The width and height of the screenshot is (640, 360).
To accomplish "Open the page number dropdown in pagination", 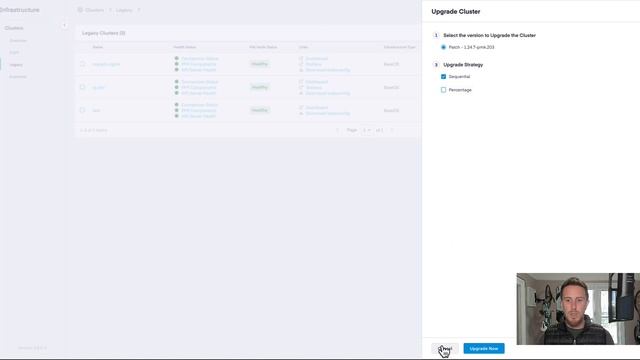I will (367, 130).
